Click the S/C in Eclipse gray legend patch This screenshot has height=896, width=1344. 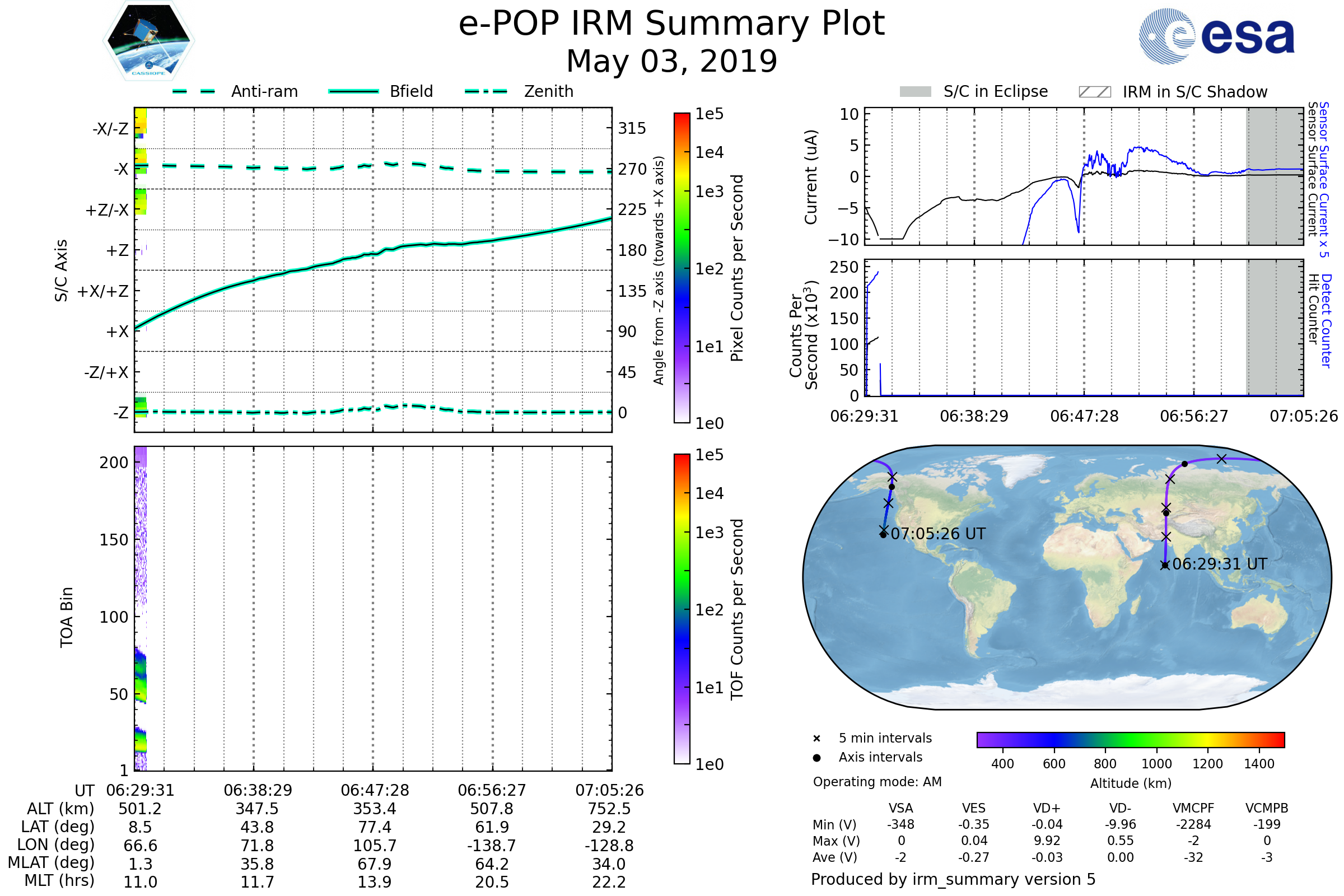point(915,92)
